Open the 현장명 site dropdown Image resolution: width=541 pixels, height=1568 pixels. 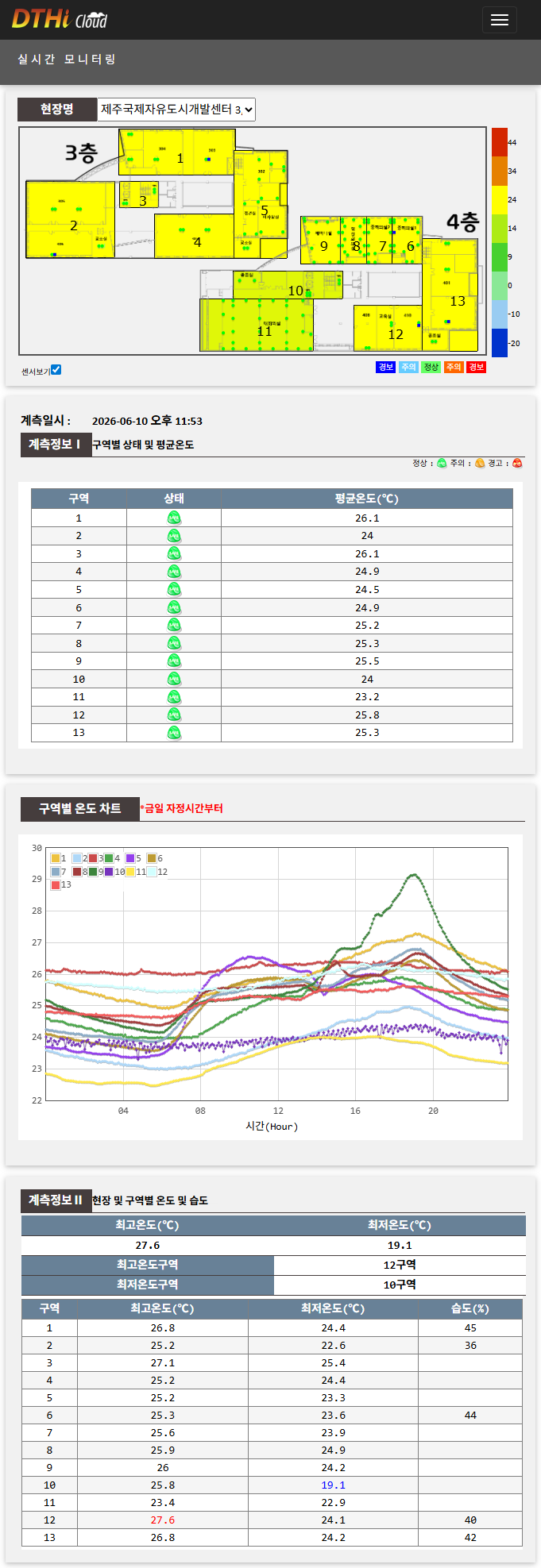[x=176, y=109]
